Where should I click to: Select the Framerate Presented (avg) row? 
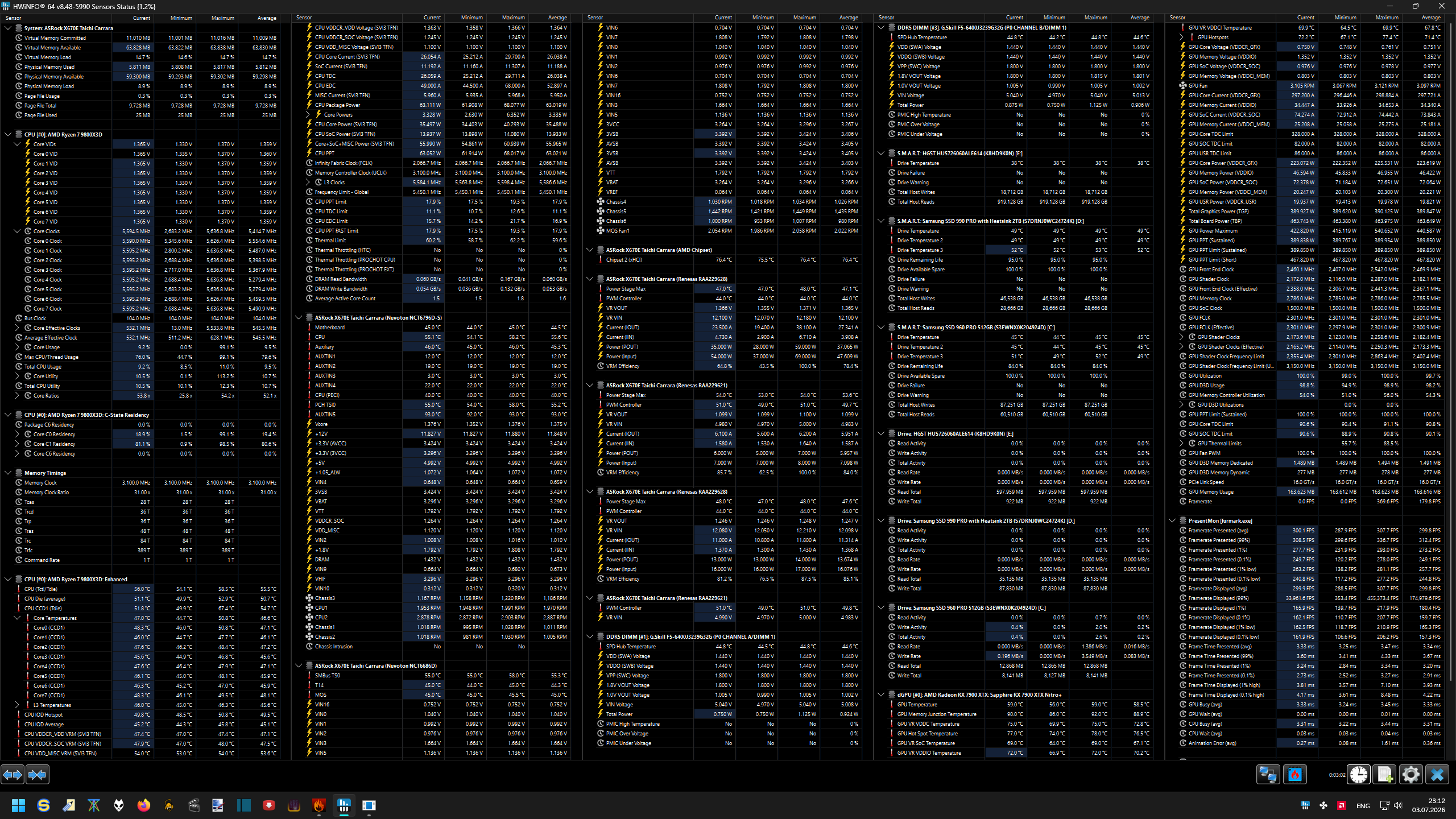click(1312, 531)
